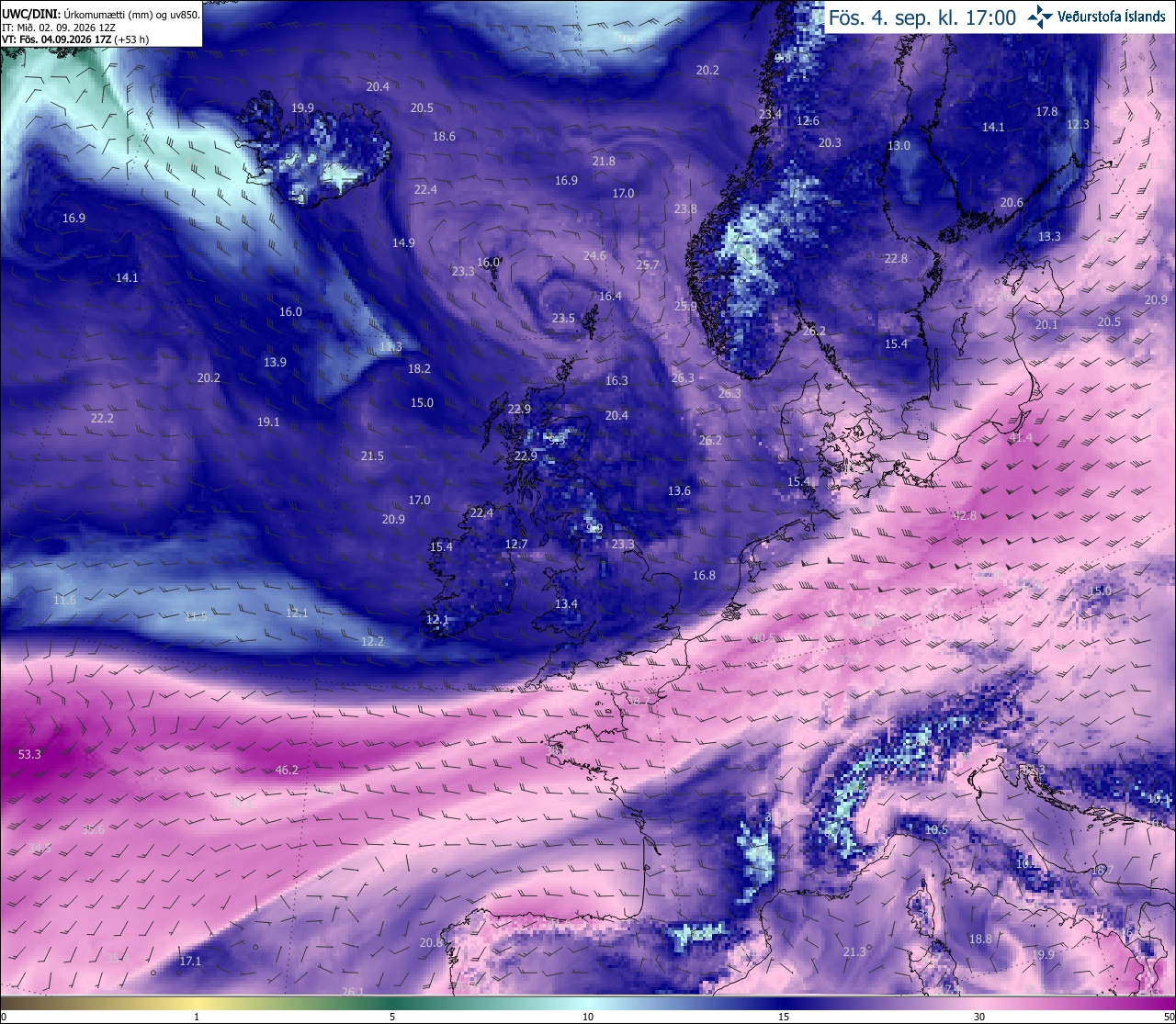Click the 41.4 value over the Baltic
Screen dimensions: 1176x1024
(x=1021, y=438)
